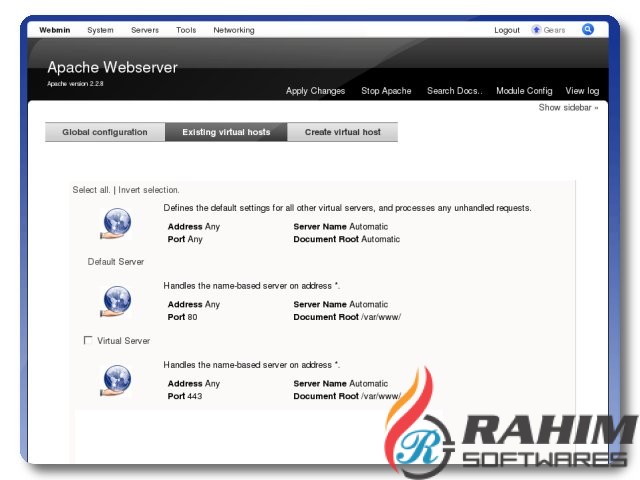Open the port 443 virtual server globe icon
640x480 pixels.
pyautogui.click(x=116, y=380)
